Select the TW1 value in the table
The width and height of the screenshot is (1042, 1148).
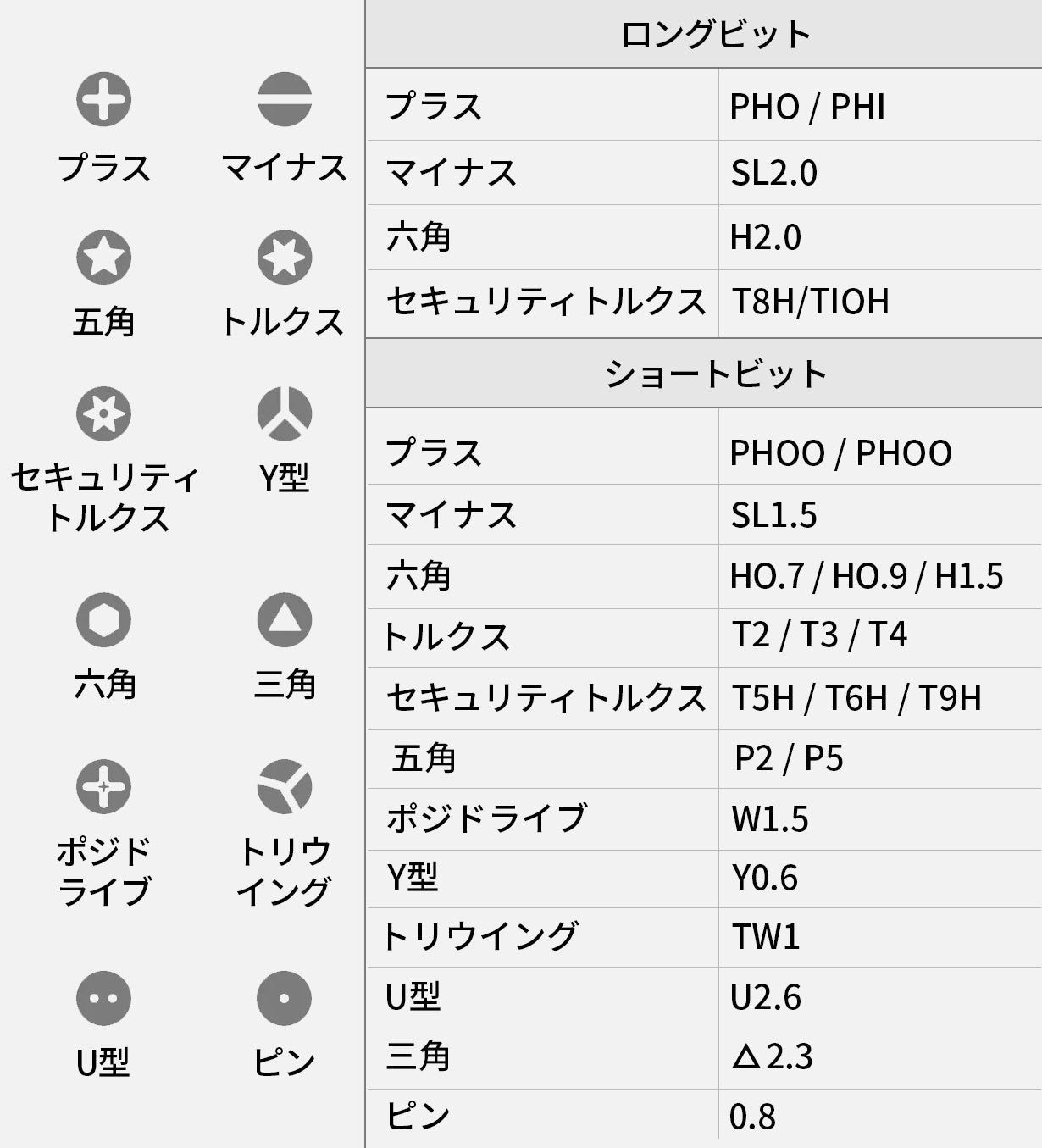(766, 938)
